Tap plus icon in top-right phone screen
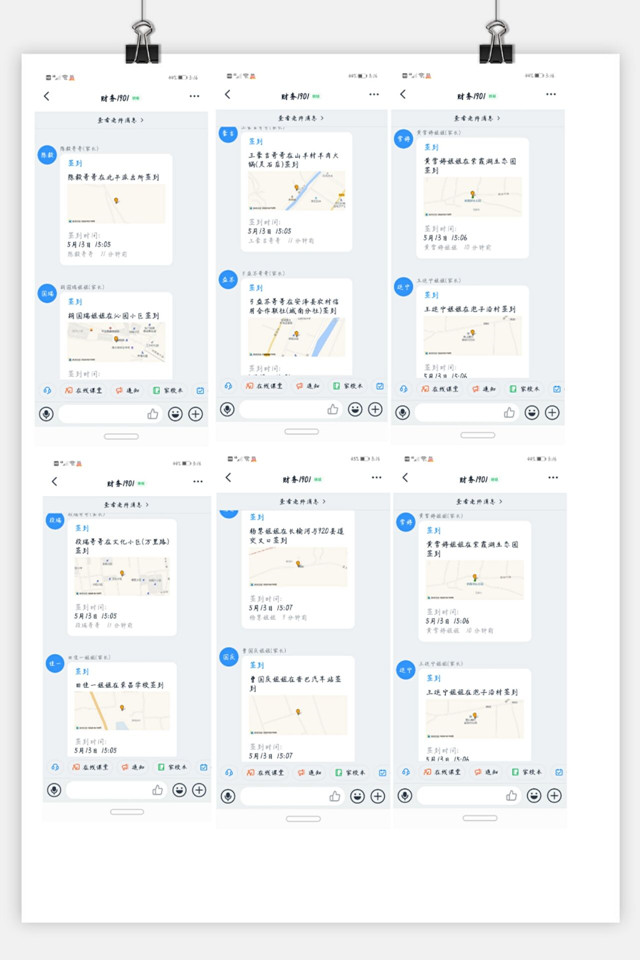The width and height of the screenshot is (640, 960). click(552, 413)
